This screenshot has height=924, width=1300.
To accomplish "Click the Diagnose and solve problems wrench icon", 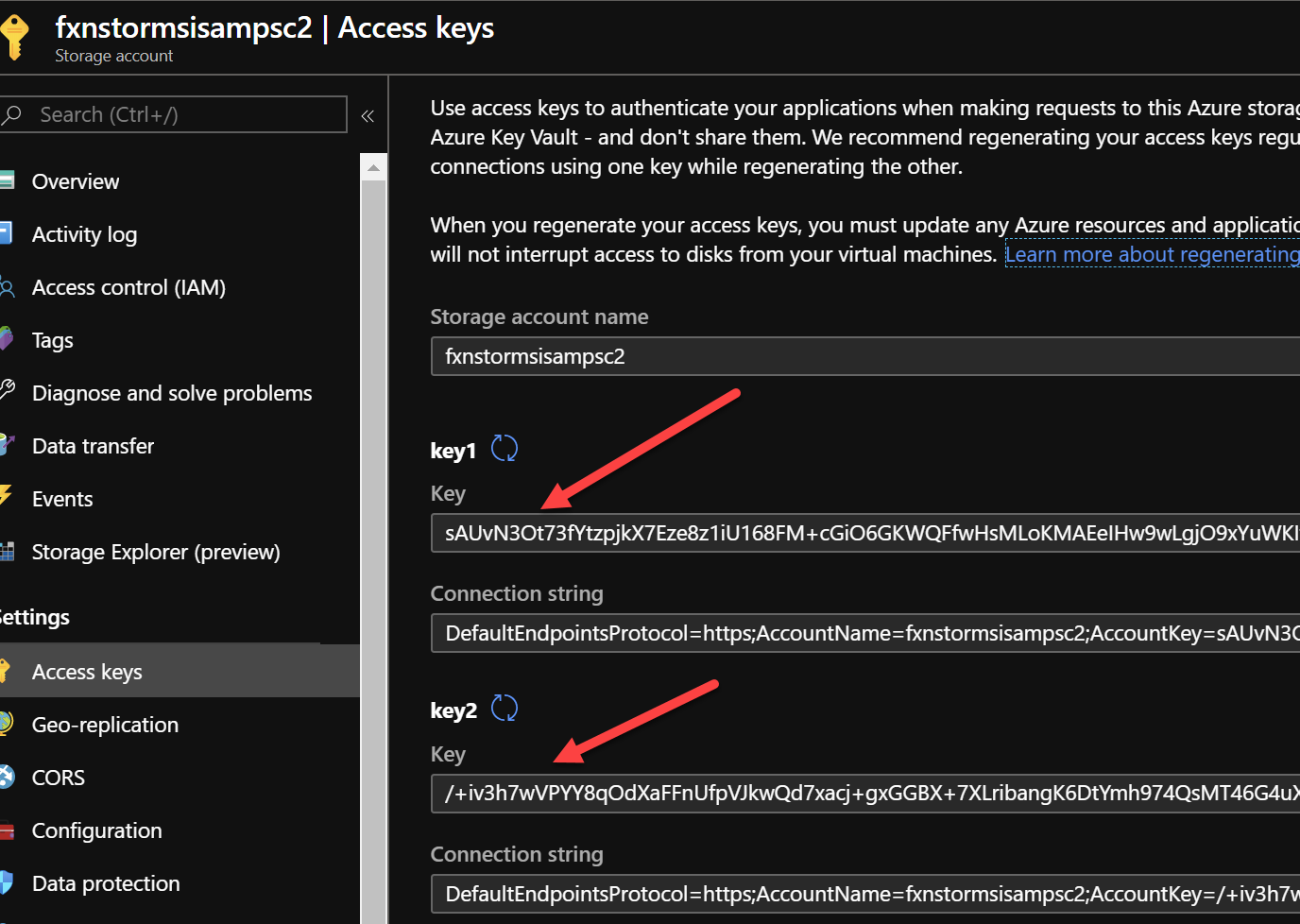I will (7, 391).
